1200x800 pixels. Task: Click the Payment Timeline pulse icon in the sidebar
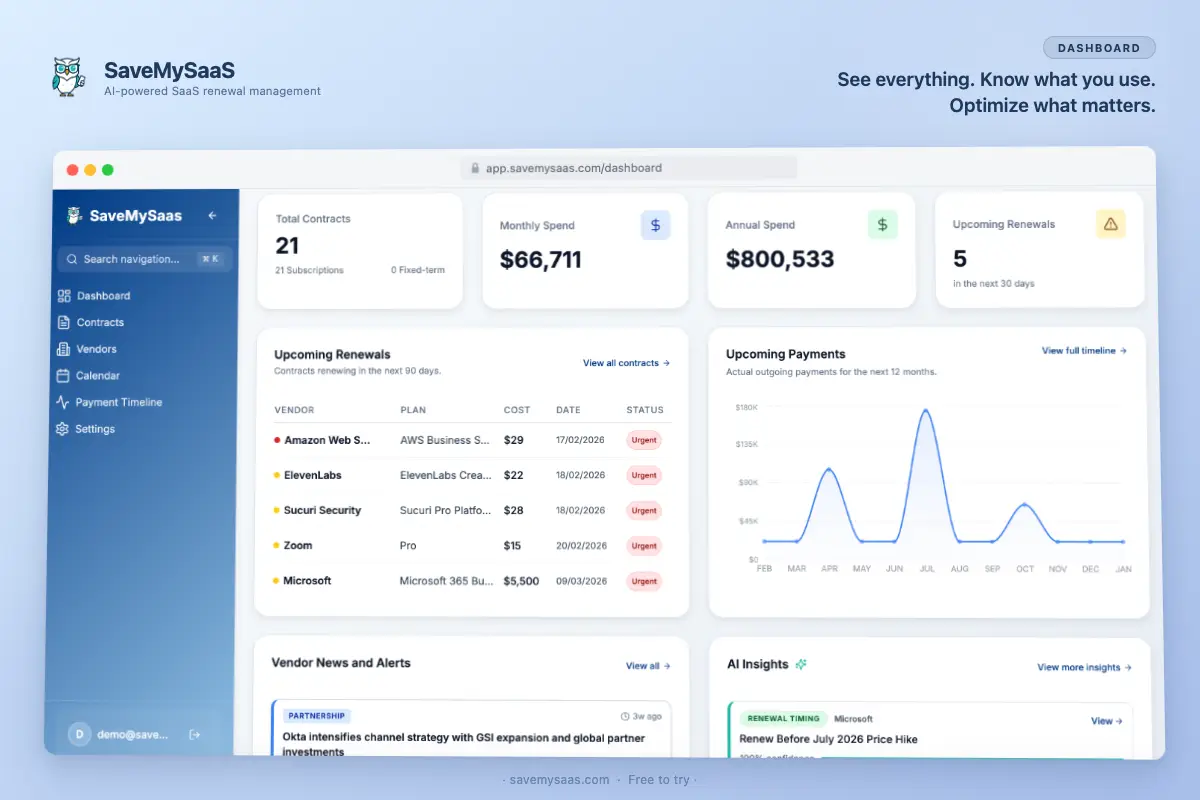(64, 402)
